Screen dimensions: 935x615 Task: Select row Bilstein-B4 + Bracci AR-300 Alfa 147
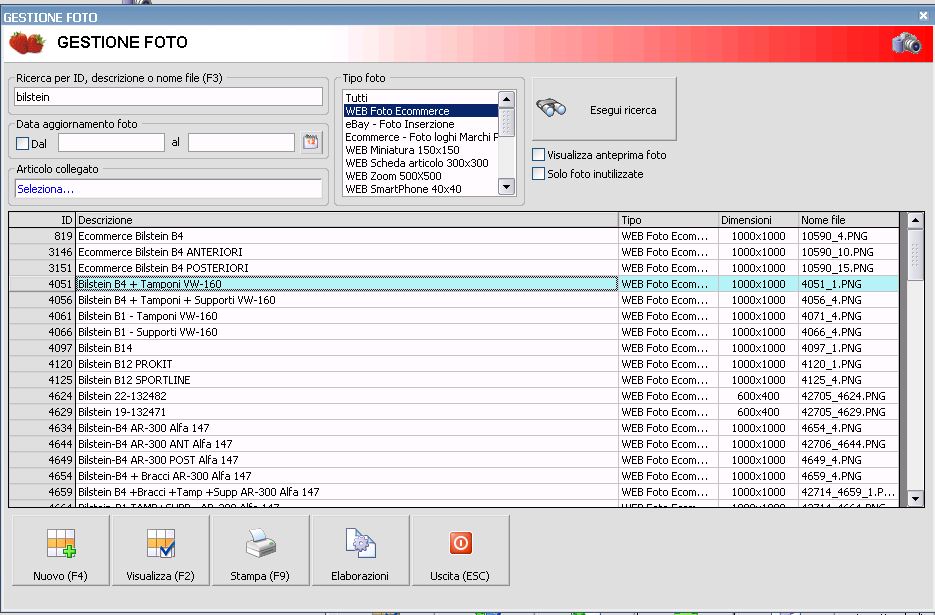[454, 476]
